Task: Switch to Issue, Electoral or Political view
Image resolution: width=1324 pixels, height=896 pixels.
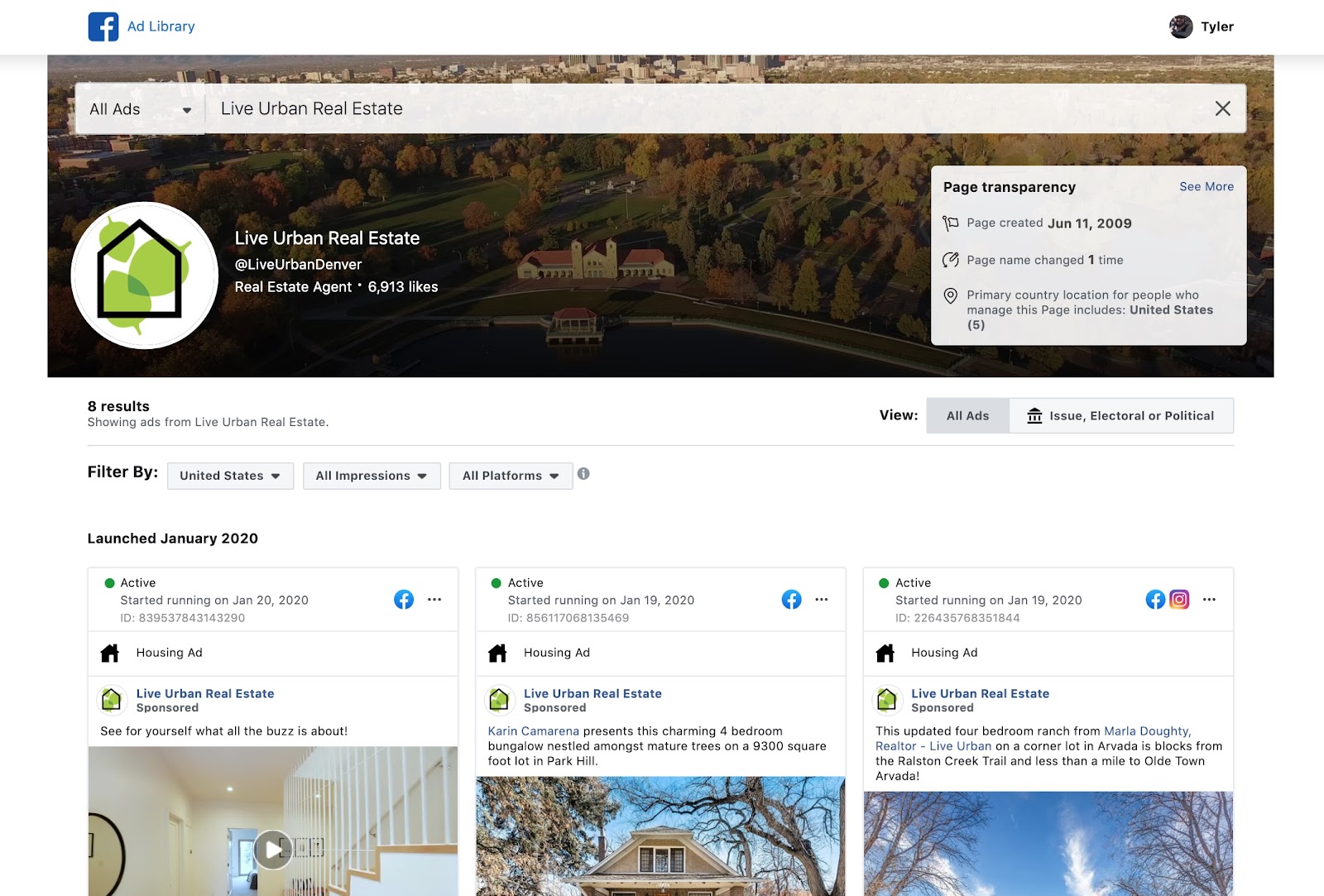Action: point(1121,415)
